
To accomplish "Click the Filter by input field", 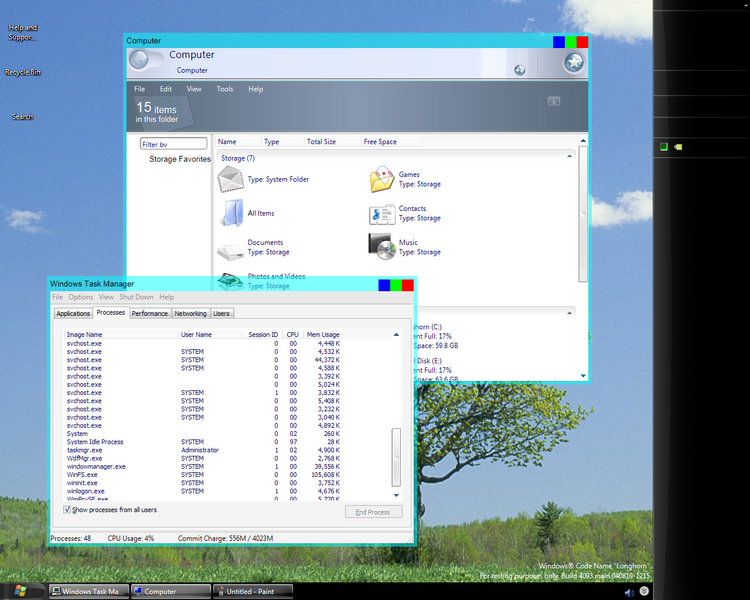I will [174, 144].
